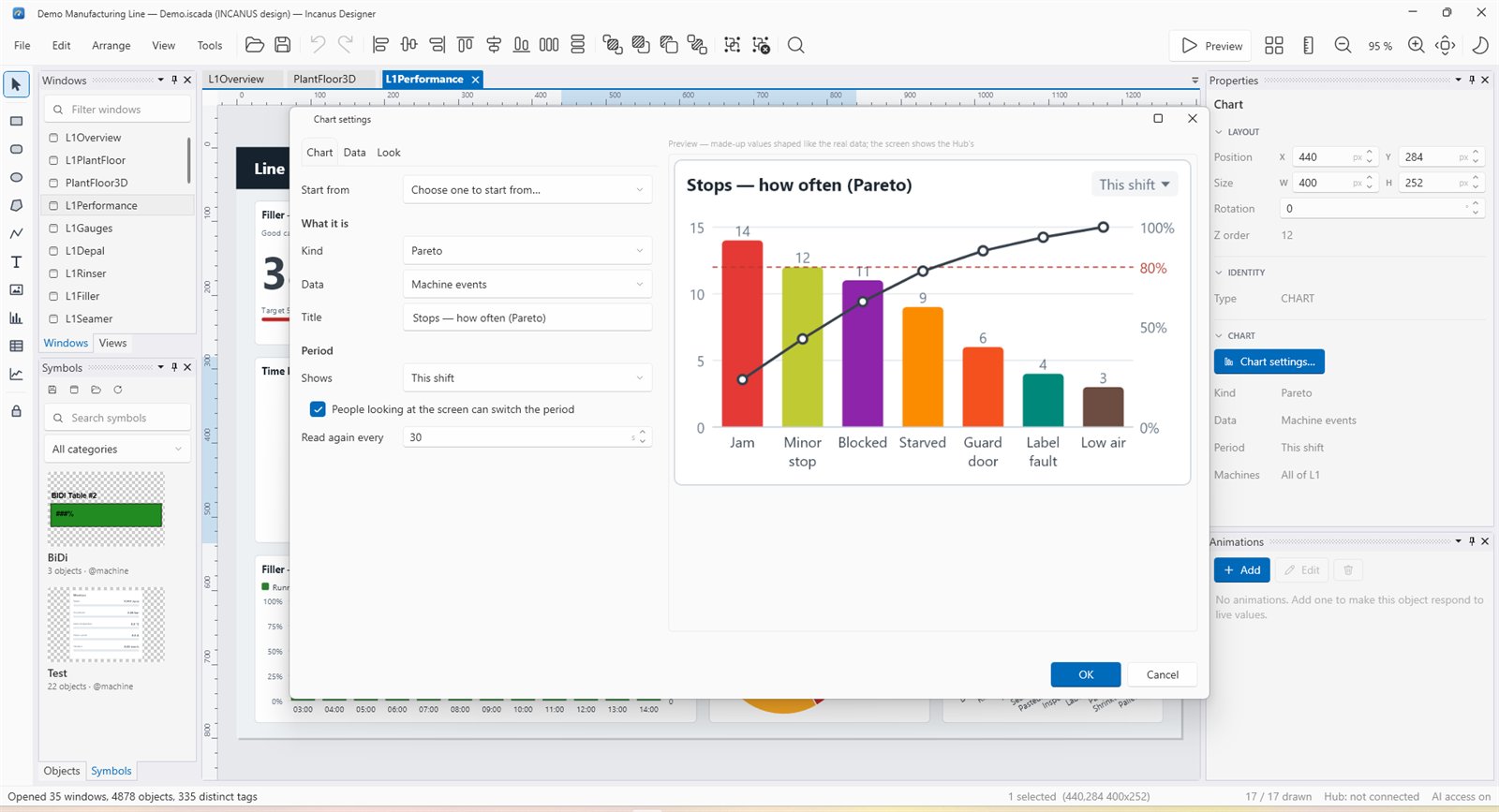Confirm chart settings with OK
This screenshot has width=1499, height=812.
pyautogui.click(x=1086, y=674)
